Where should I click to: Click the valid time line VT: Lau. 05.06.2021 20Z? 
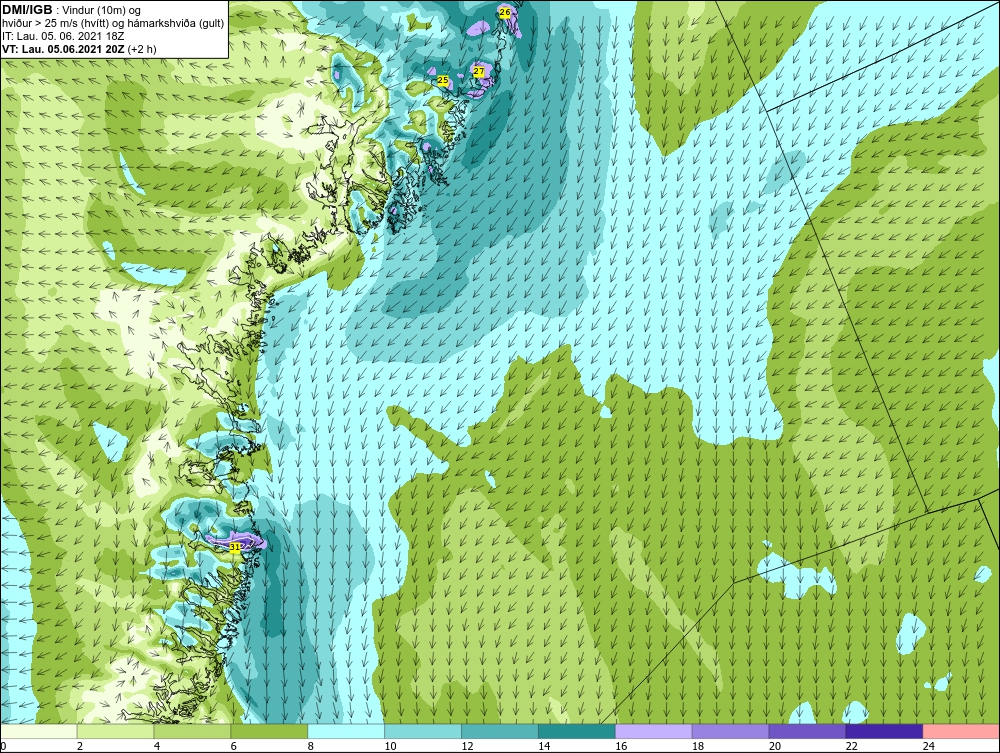point(79,49)
